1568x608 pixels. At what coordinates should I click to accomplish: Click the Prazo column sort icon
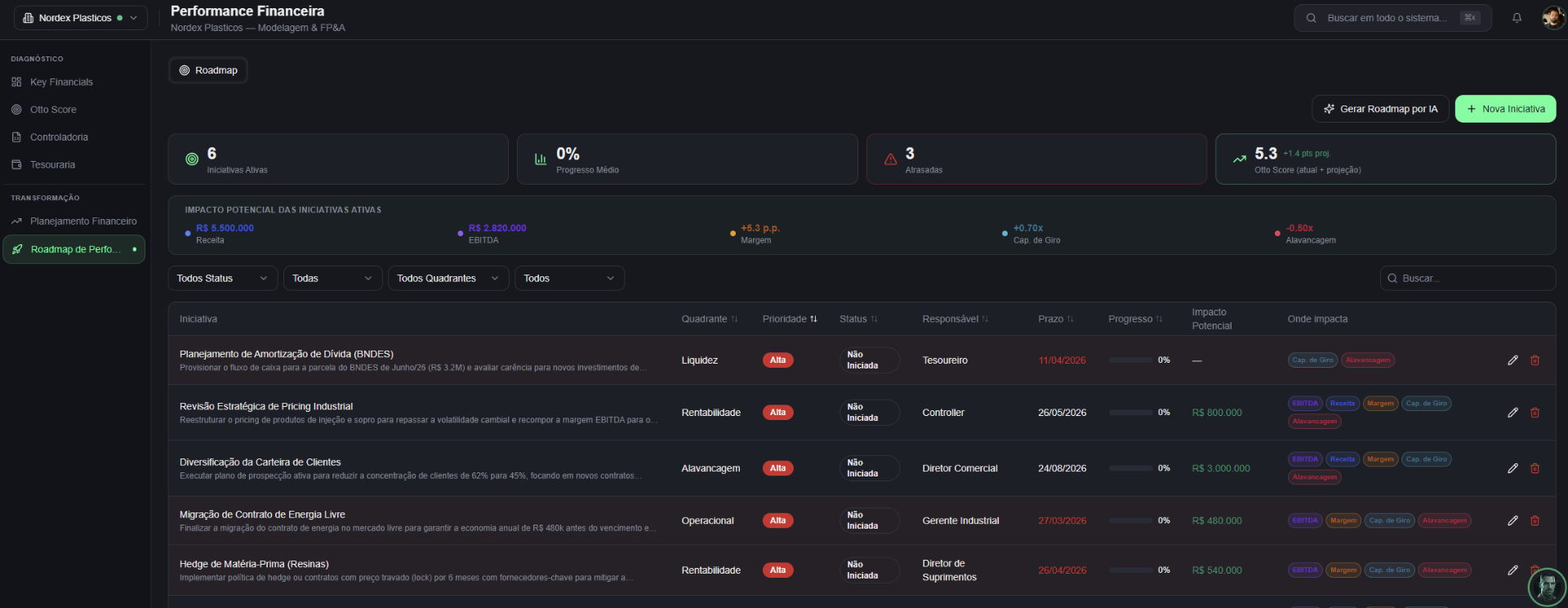[1070, 320]
